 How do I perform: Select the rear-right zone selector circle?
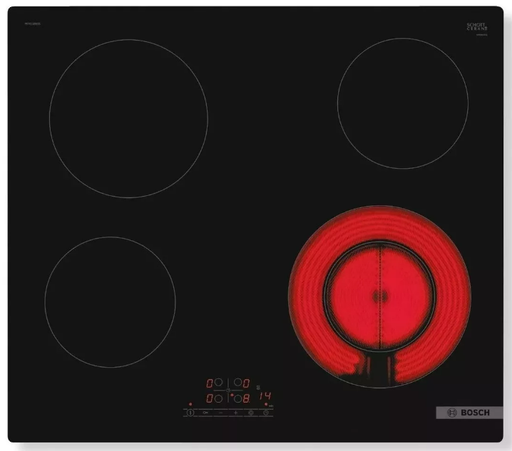(x=238, y=382)
